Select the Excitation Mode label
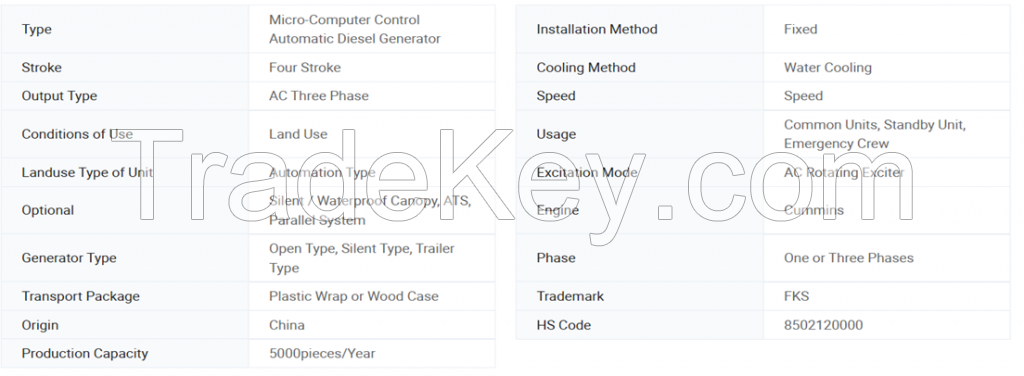The height and width of the screenshot is (376, 1024). click(586, 172)
